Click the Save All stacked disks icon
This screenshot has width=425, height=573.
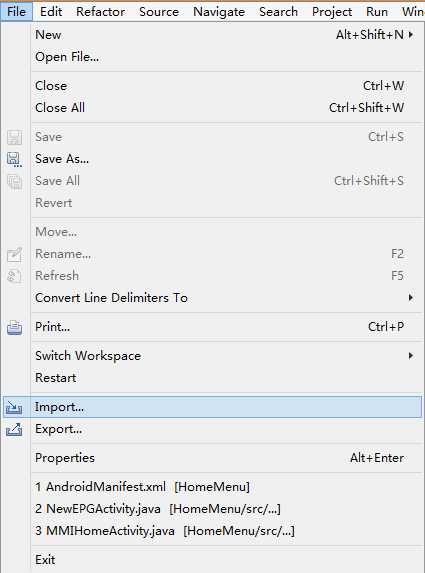pos(14,181)
